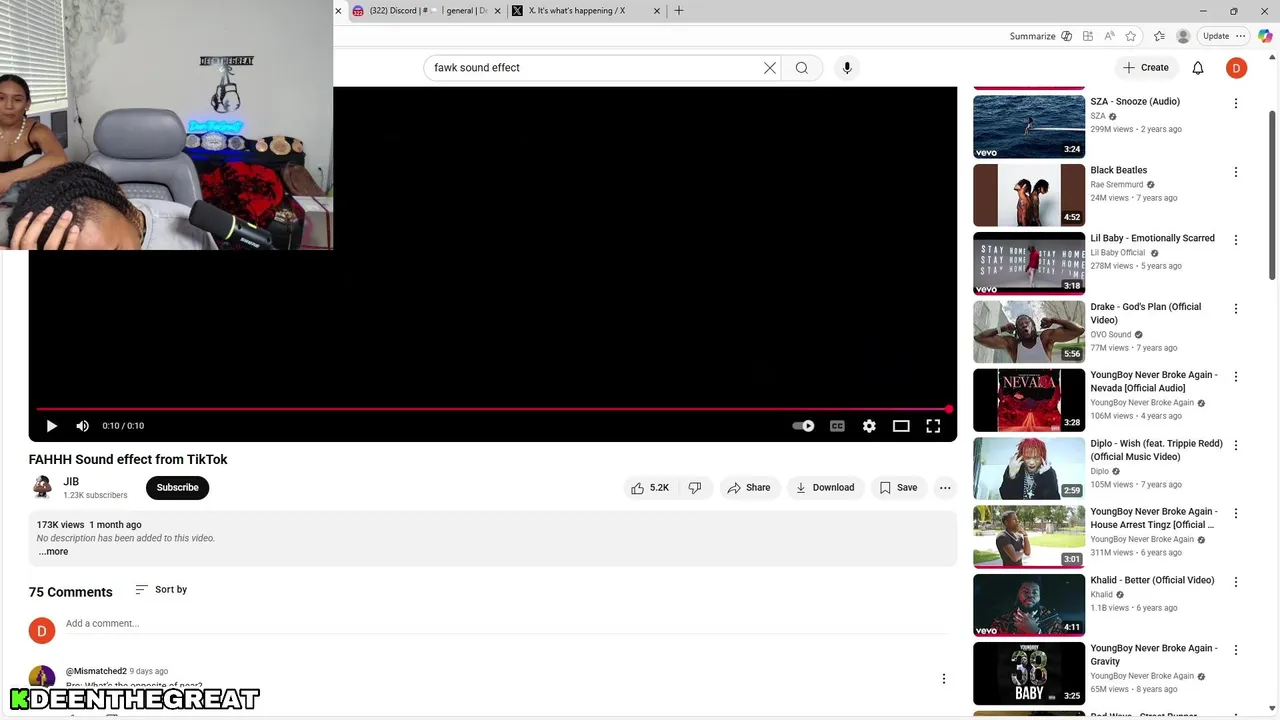Open the Favorites list icon
This screenshot has height=720, width=1280.
coord(1159,36)
